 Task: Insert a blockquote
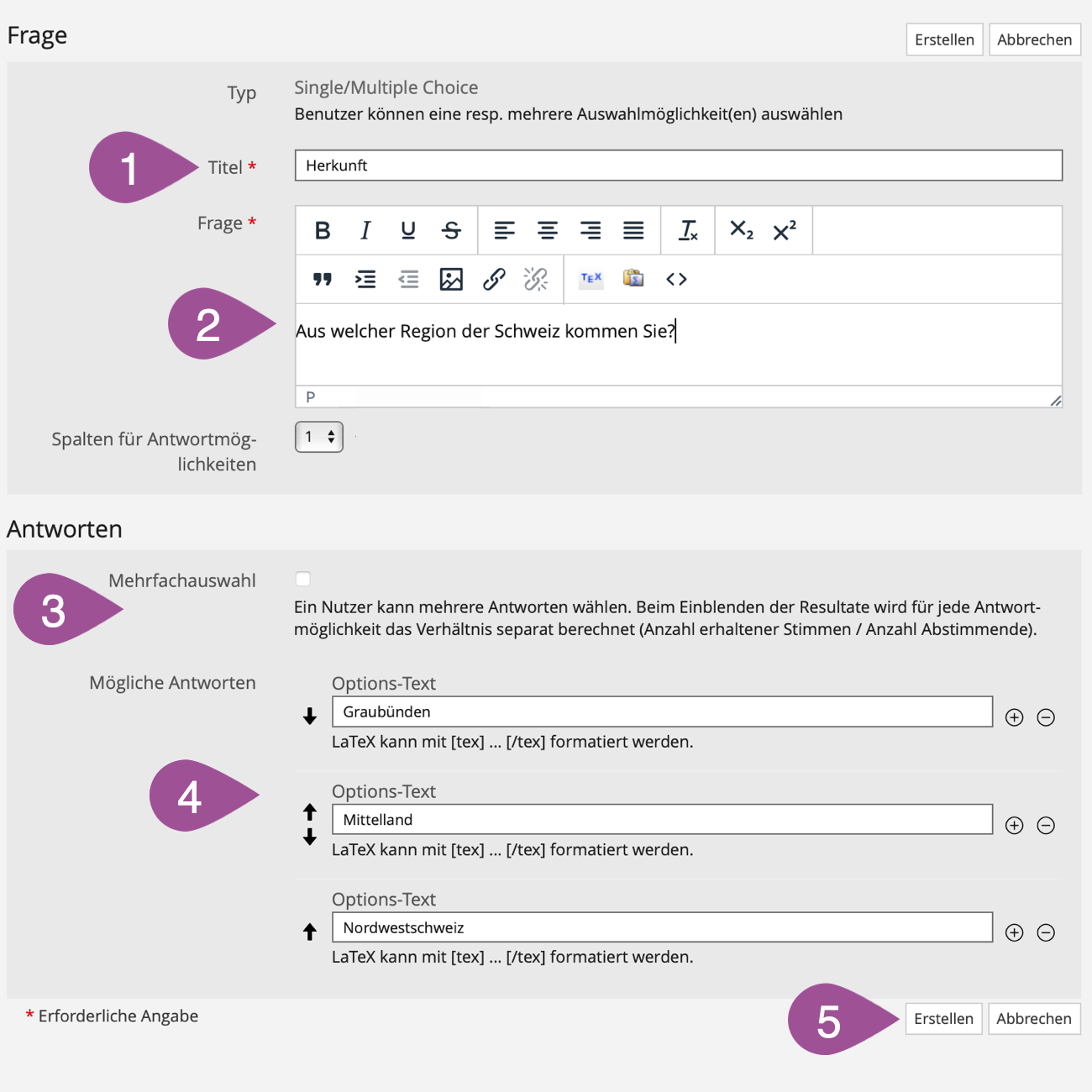[323, 279]
